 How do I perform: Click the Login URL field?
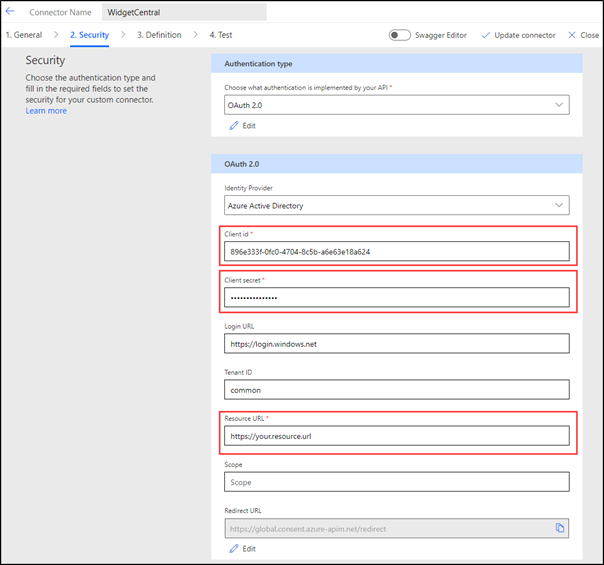pos(397,344)
